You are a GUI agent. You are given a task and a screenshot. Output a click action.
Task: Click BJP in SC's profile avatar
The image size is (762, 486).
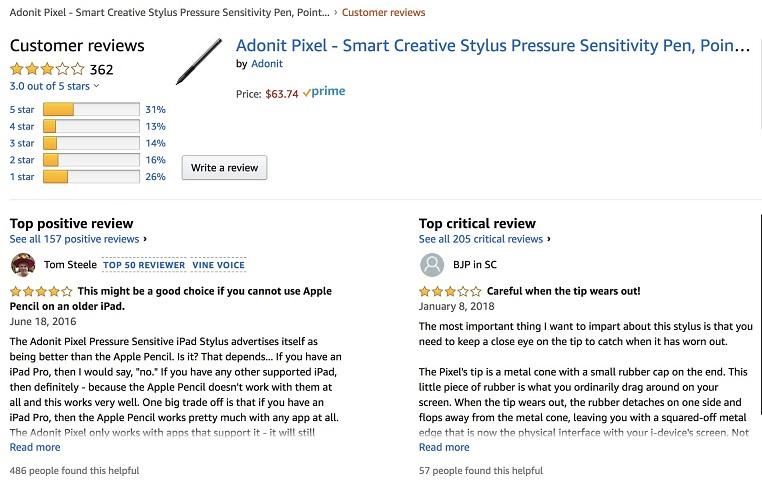click(x=432, y=265)
